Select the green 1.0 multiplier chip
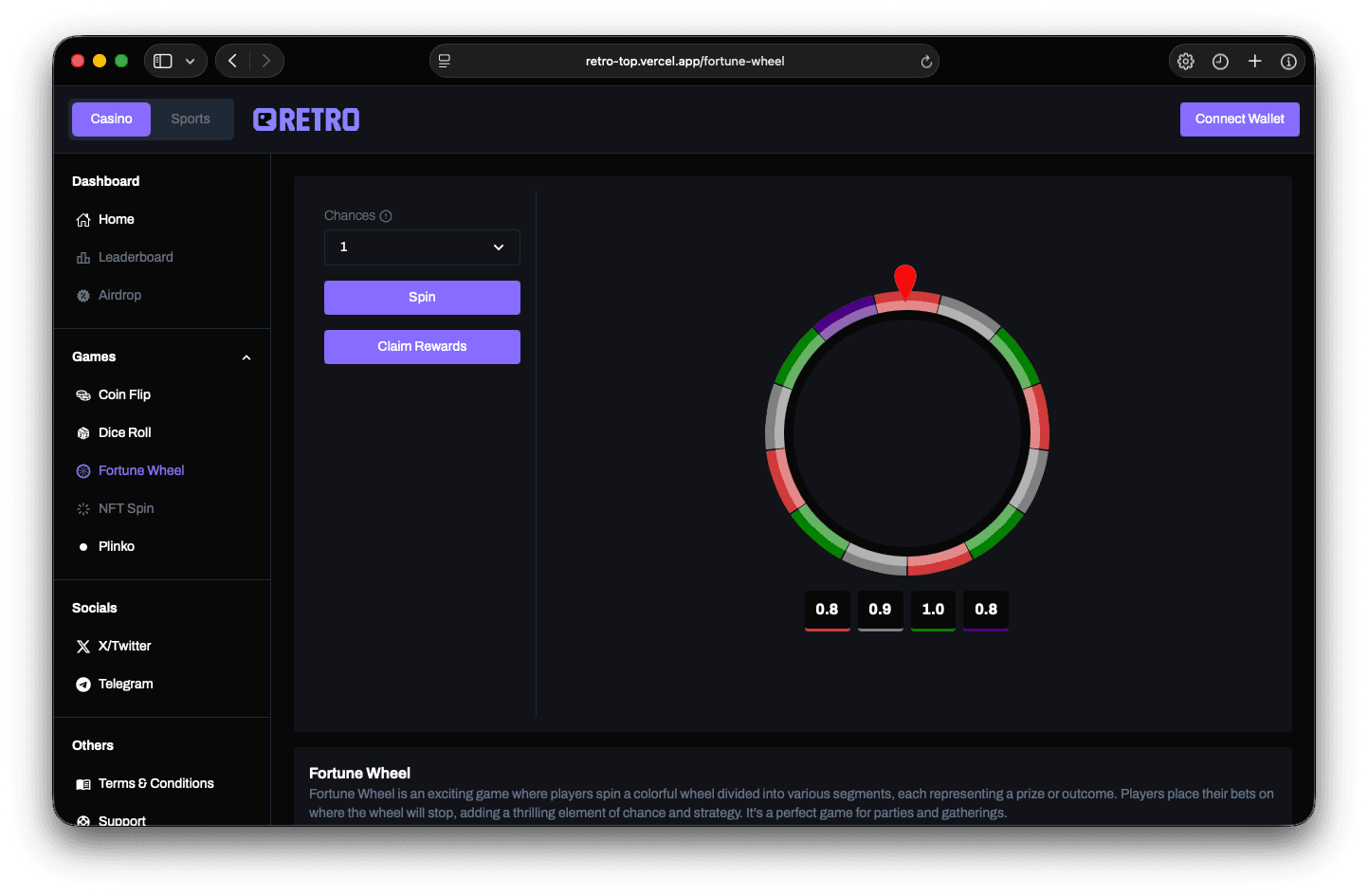 pos(933,610)
